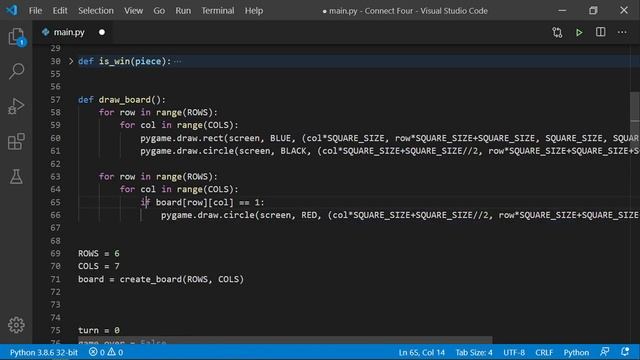Open the Edit menu
This screenshot has width=640, height=360.
click(x=60, y=11)
